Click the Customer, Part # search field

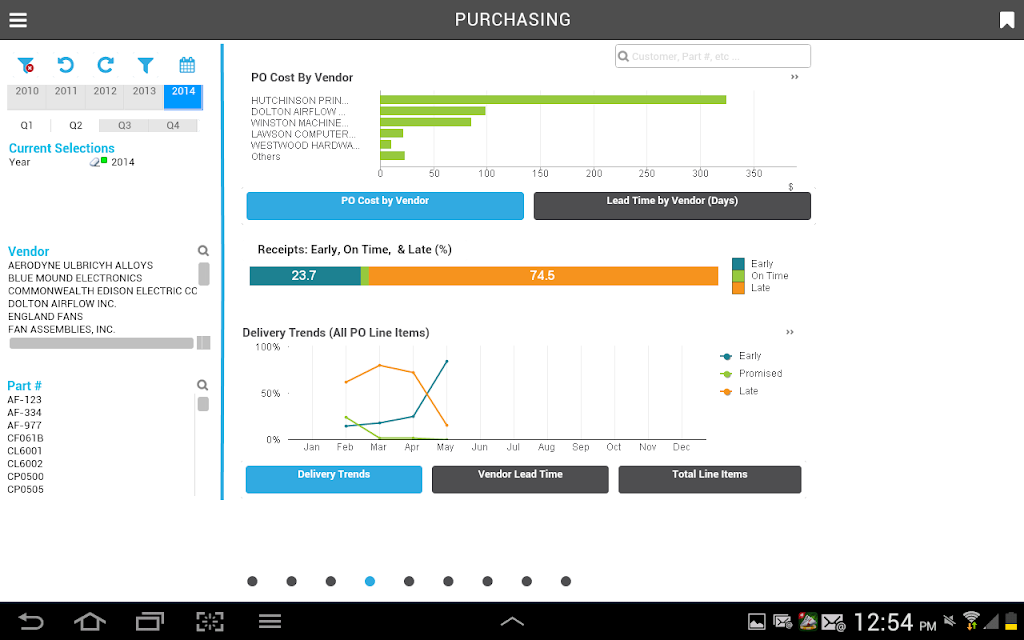click(713, 56)
